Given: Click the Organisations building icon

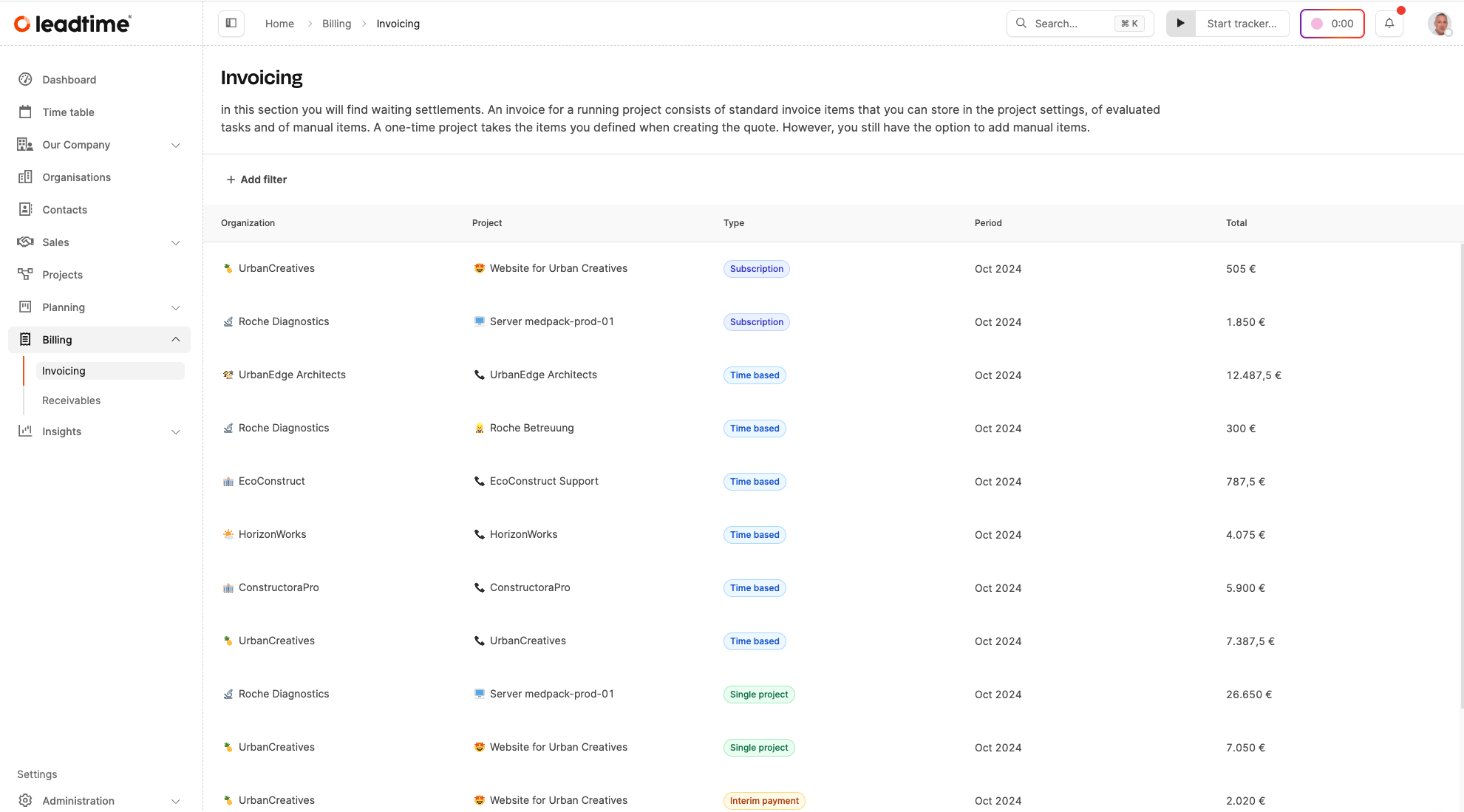Looking at the screenshot, I should (25, 177).
